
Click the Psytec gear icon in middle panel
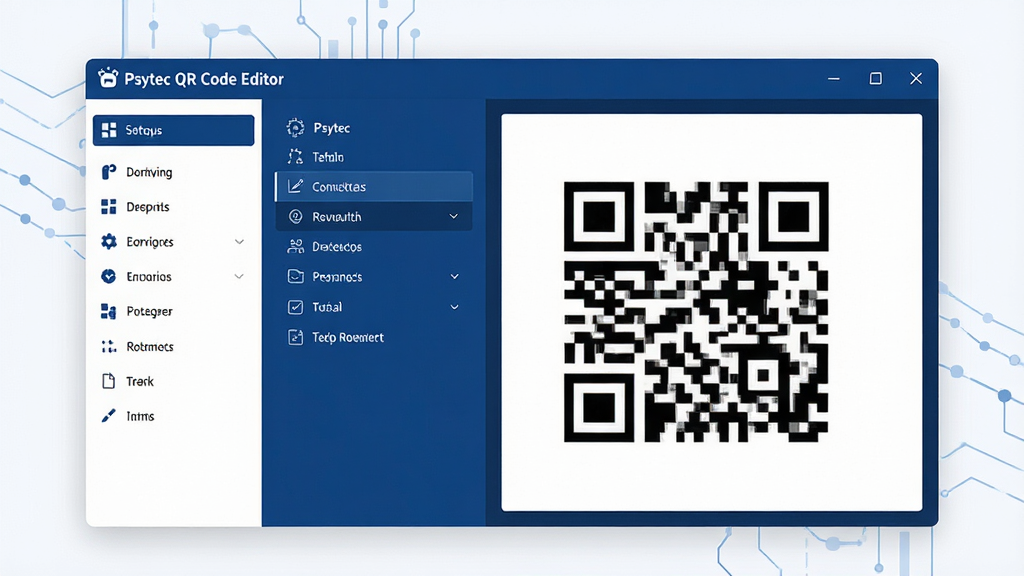click(295, 127)
